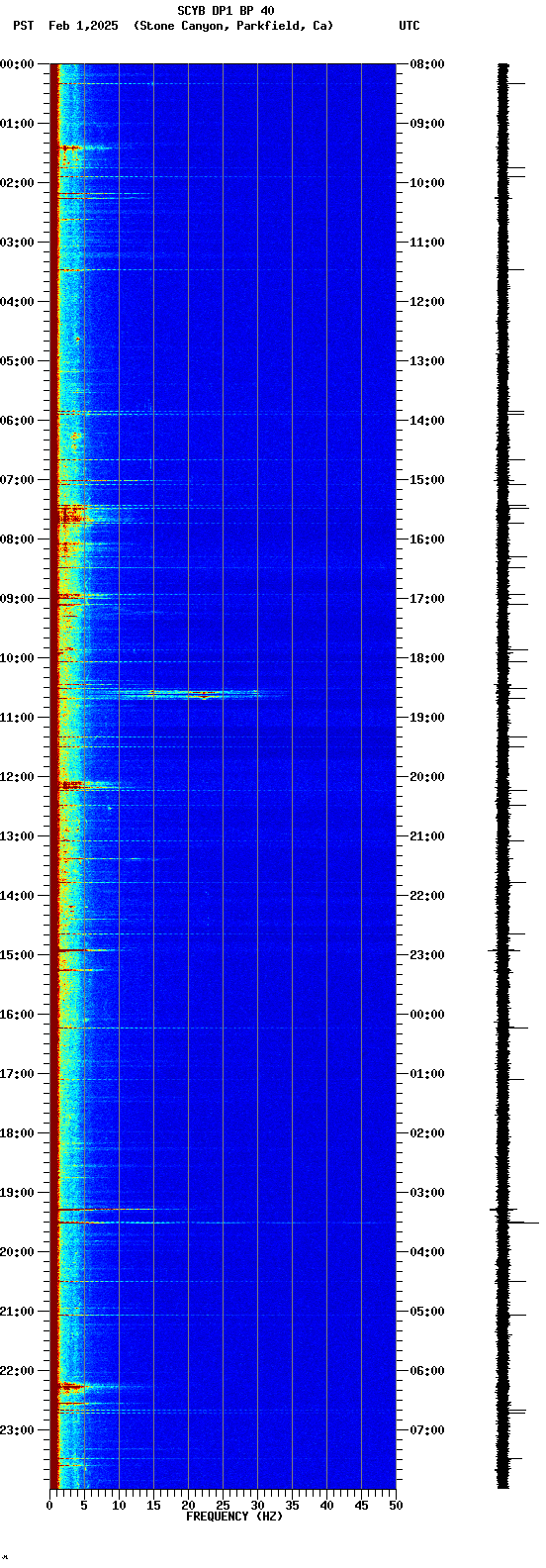Click the frequency axis tick '15'
Viewport: 546px width, 1568px height.
click(x=153, y=1506)
